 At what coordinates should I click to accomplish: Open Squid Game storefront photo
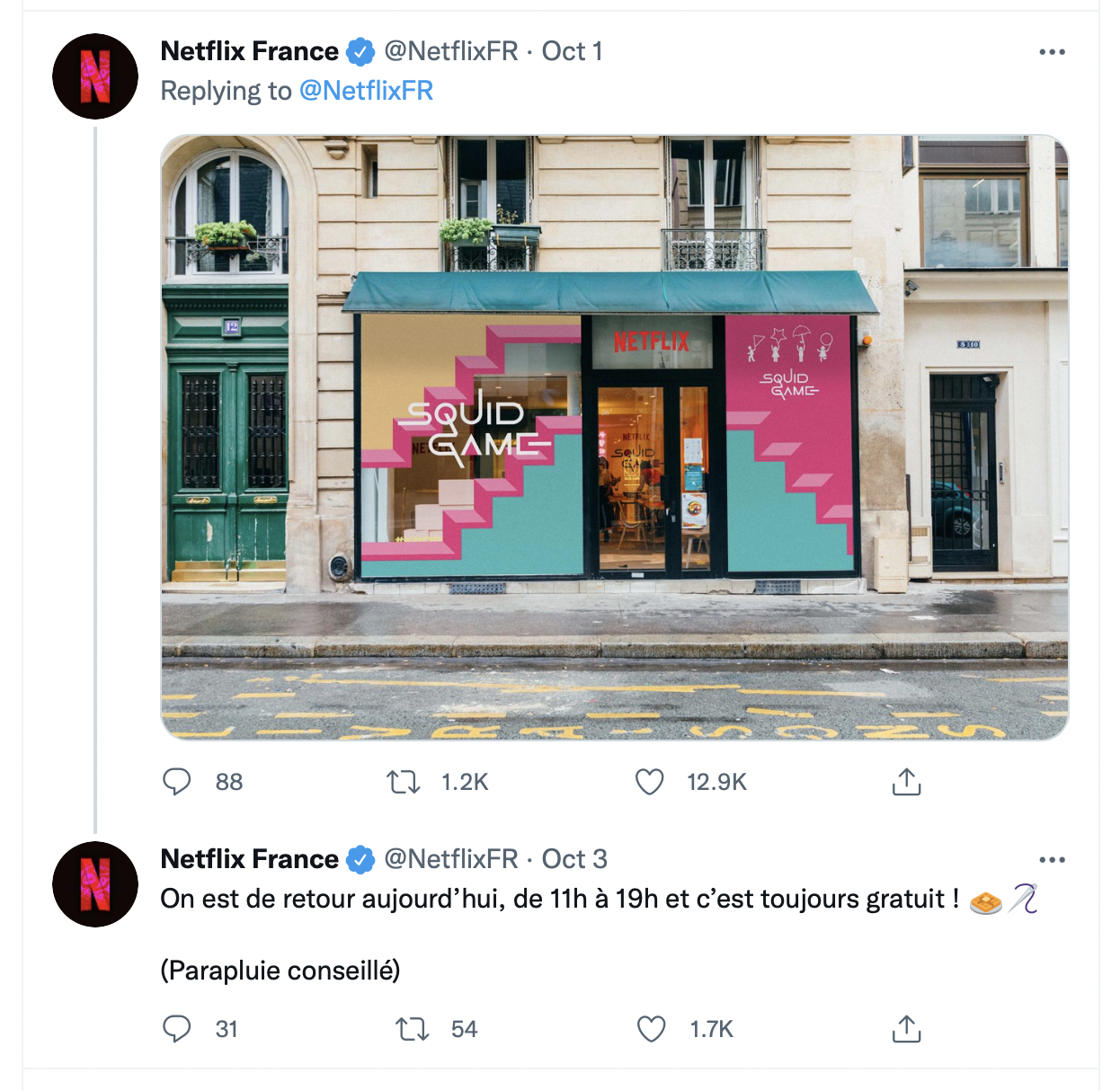[x=615, y=438]
